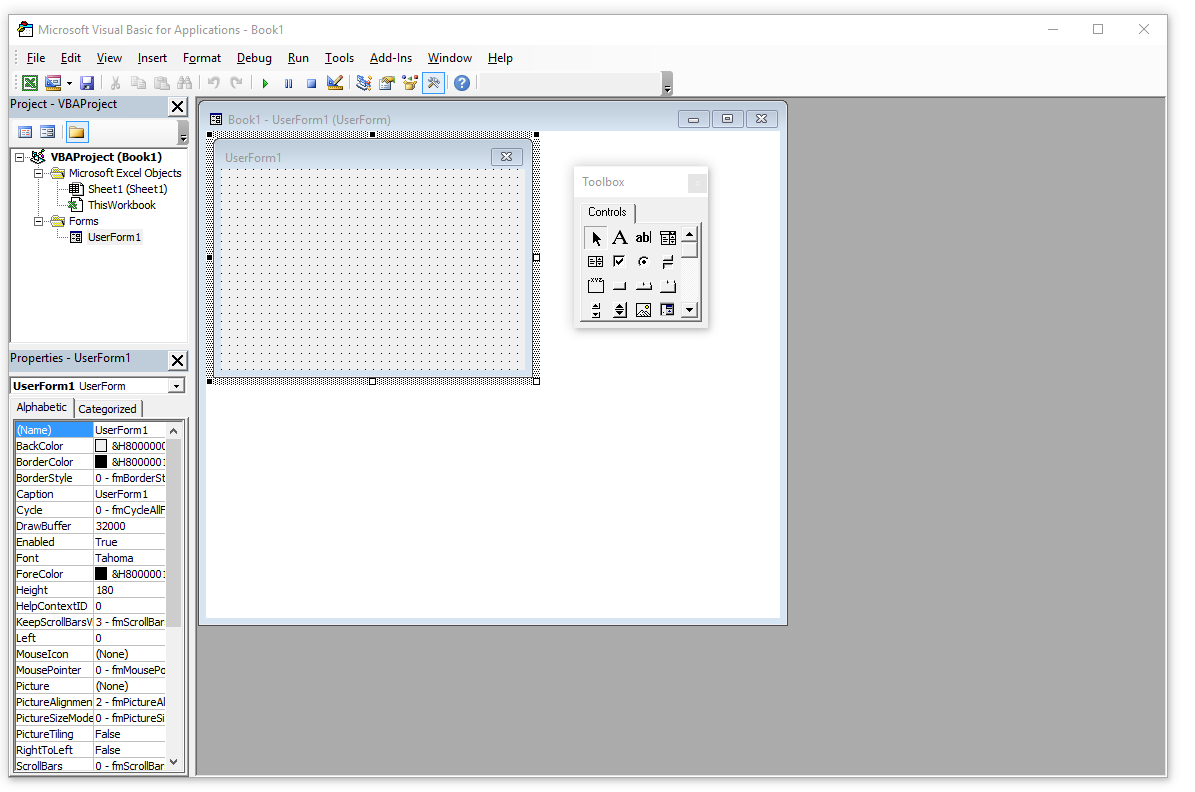Viewport: 1195px width, 792px height.
Task: Save the workbook with the Save icon
Action: (x=87, y=83)
